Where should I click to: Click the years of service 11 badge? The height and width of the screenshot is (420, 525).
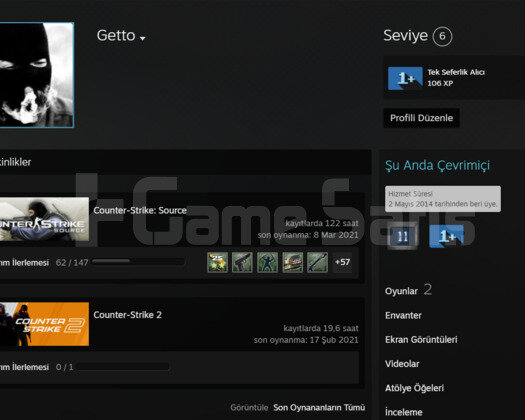(x=402, y=236)
